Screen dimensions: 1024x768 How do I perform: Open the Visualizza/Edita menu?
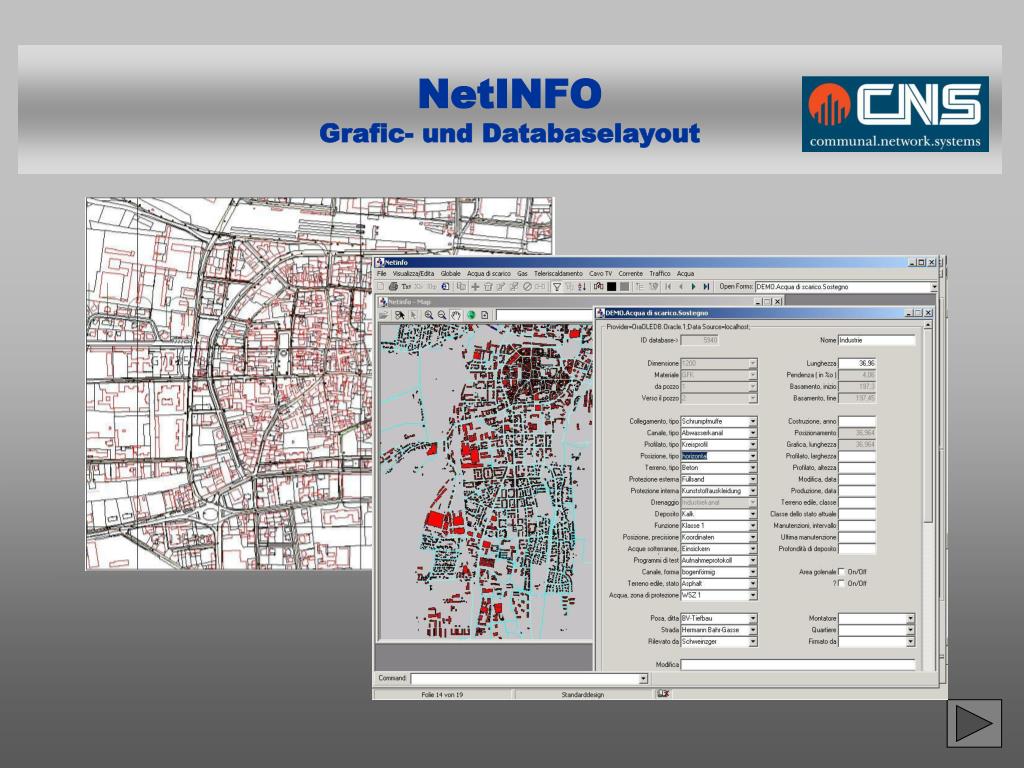[413, 274]
